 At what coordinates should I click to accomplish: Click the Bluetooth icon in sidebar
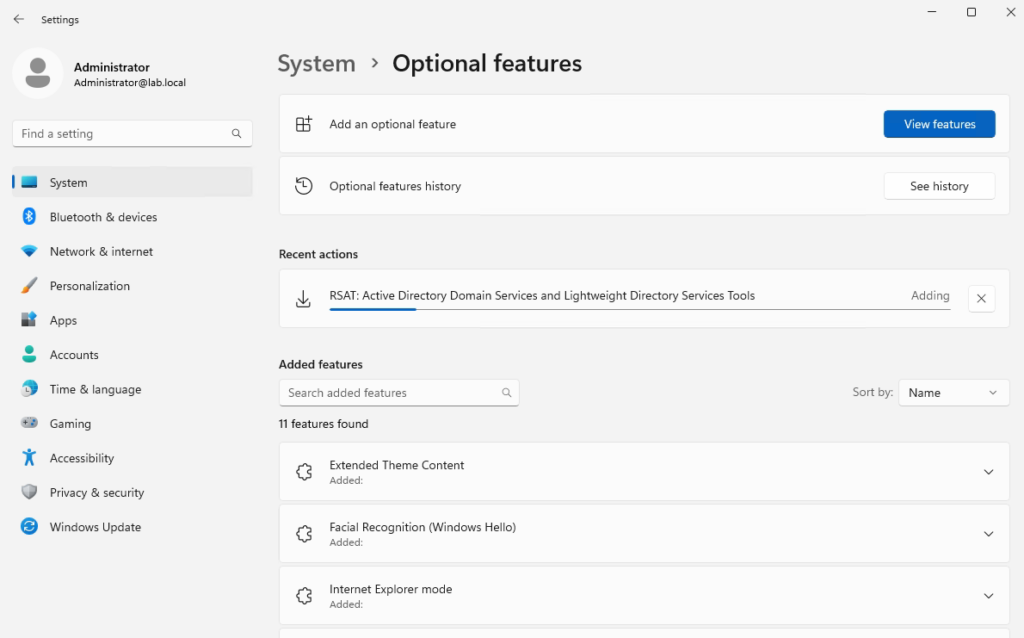point(29,217)
